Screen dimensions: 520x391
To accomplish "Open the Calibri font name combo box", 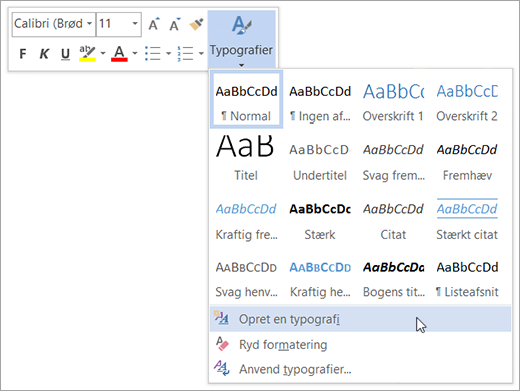I will pyautogui.click(x=54, y=24).
